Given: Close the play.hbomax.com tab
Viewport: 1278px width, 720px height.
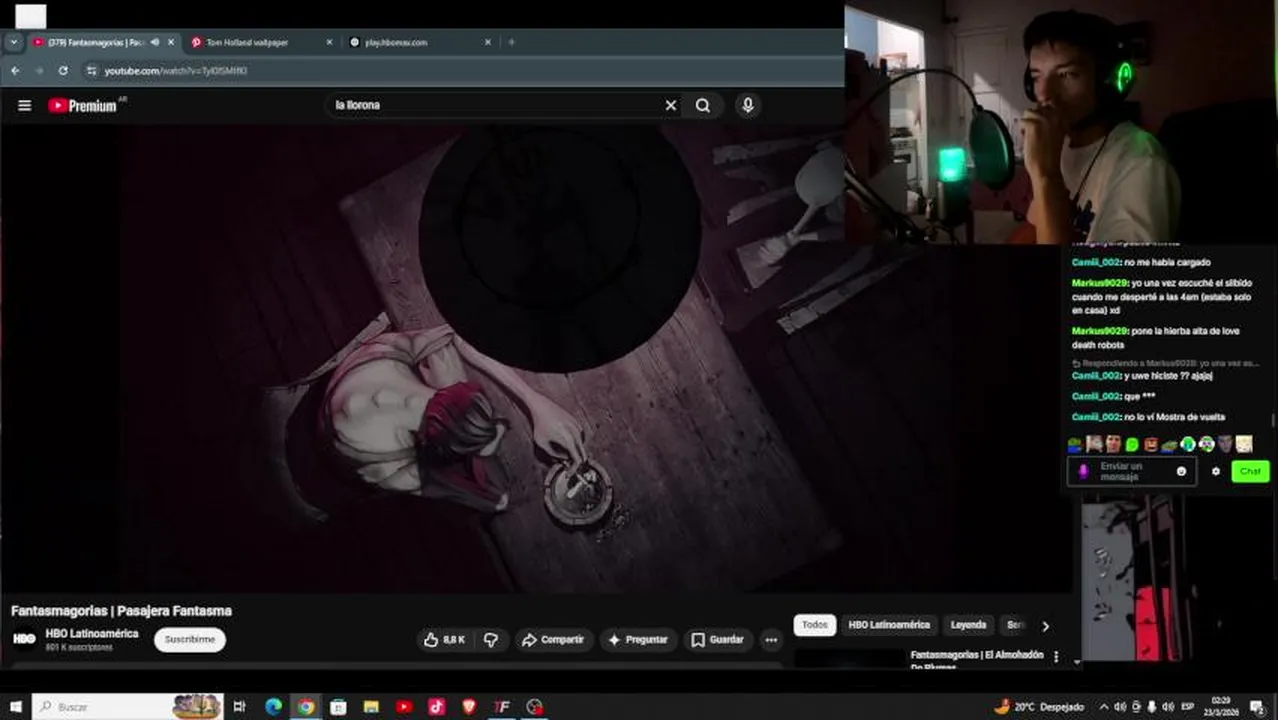Looking at the screenshot, I should 488,42.
